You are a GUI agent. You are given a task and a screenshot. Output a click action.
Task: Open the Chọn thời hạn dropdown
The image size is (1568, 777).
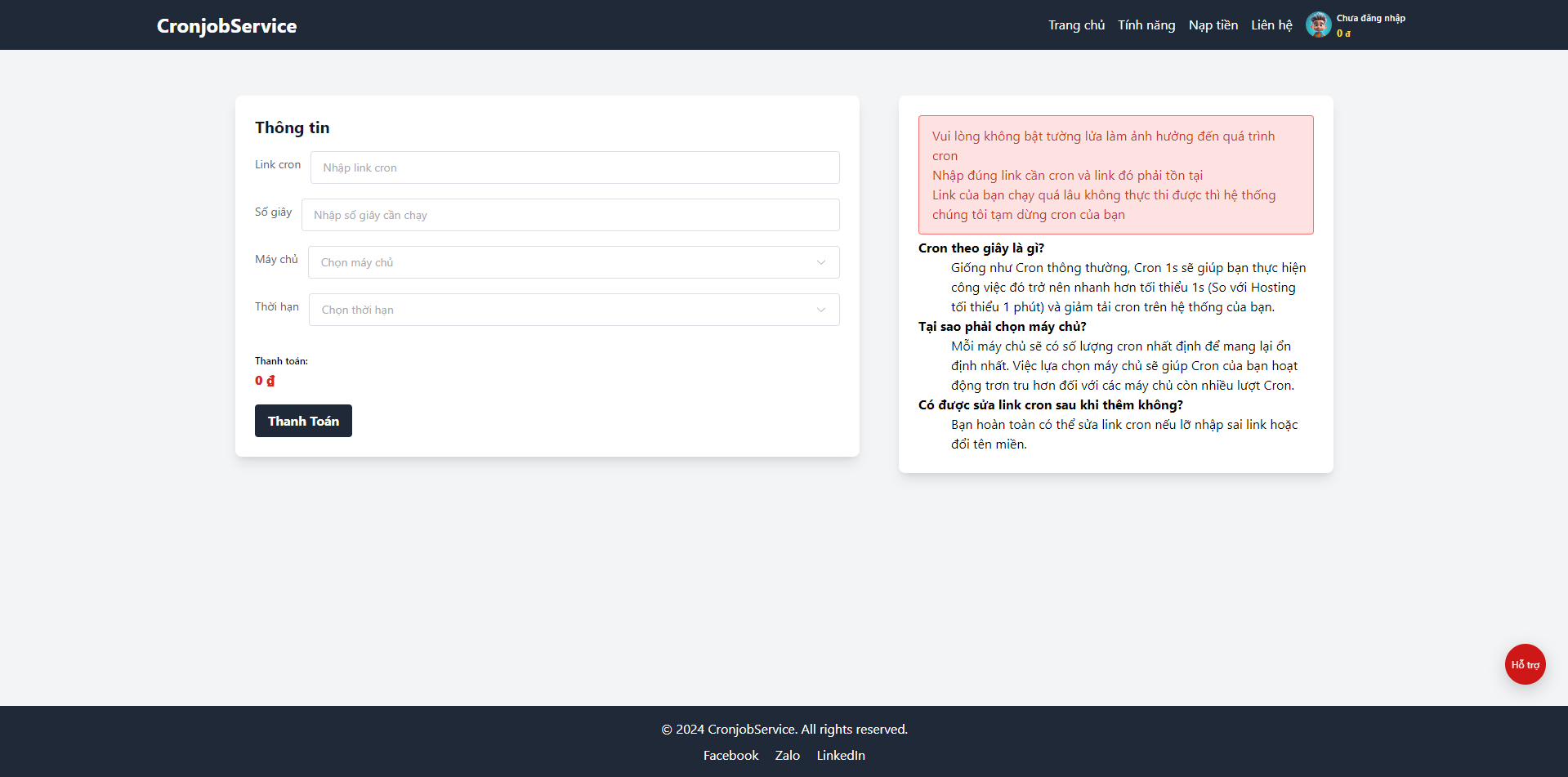(x=573, y=310)
